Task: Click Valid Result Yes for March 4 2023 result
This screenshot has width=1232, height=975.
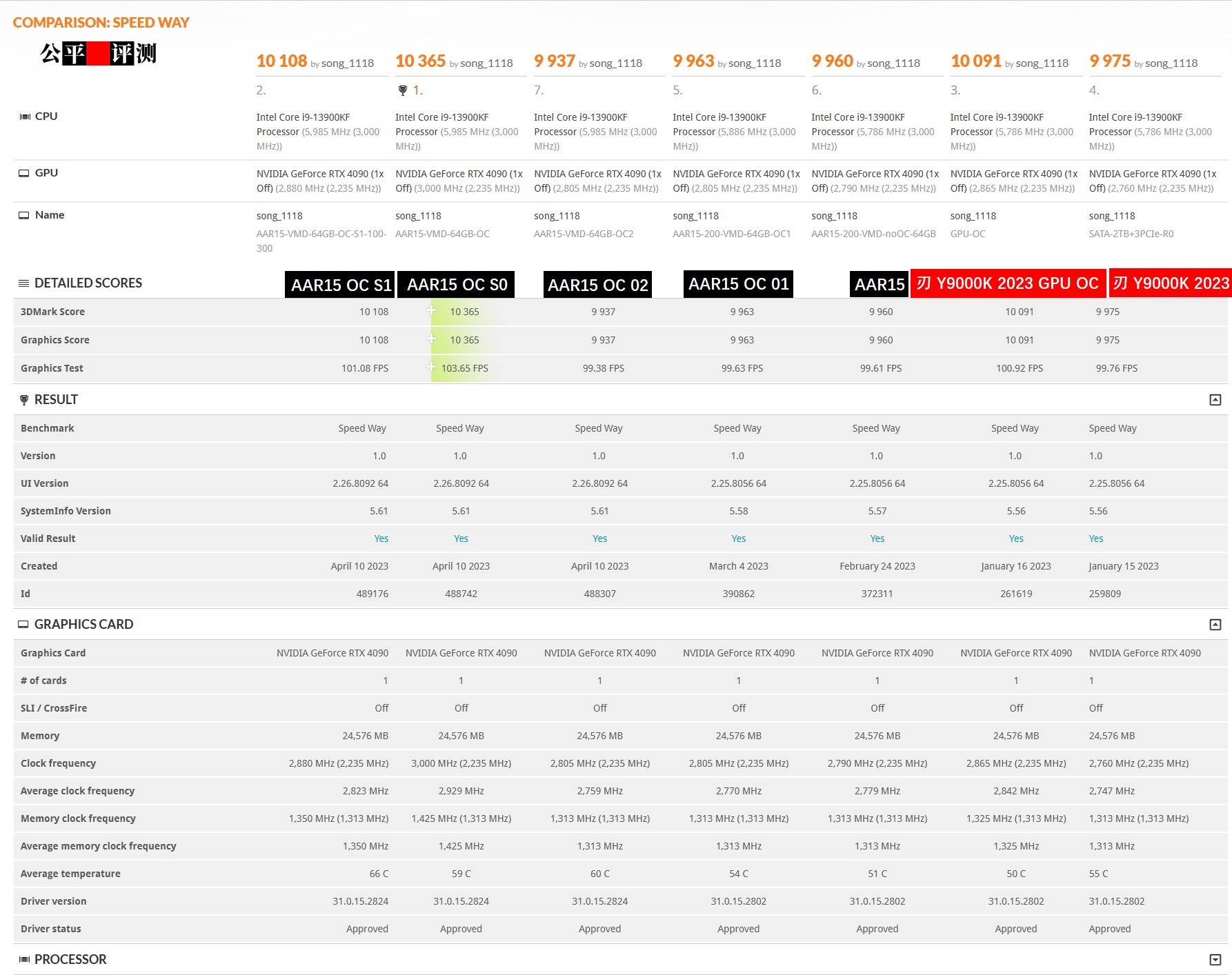Action: (739, 539)
